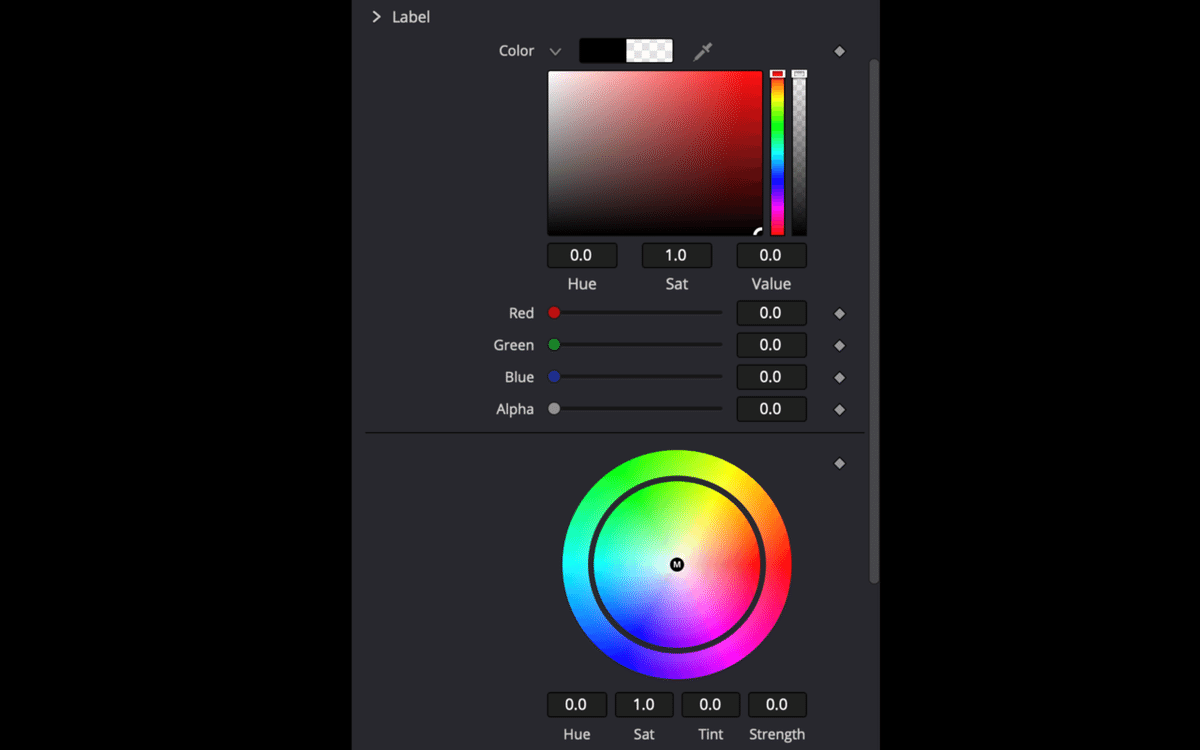The height and width of the screenshot is (750, 1200).
Task: Pick color with the eyedropper tool
Action: click(703, 51)
